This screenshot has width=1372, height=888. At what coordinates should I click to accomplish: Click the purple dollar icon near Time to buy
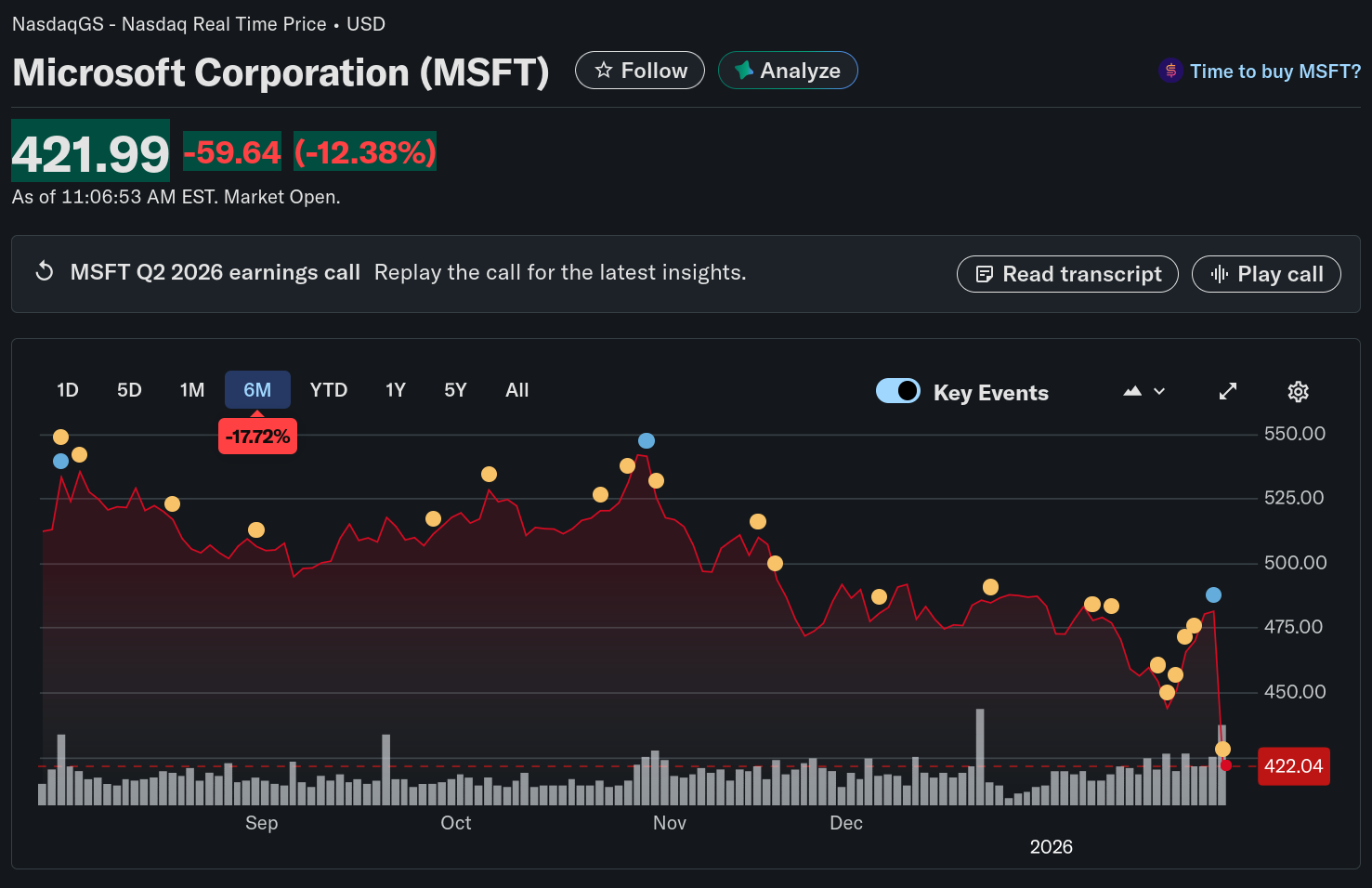tap(1170, 72)
